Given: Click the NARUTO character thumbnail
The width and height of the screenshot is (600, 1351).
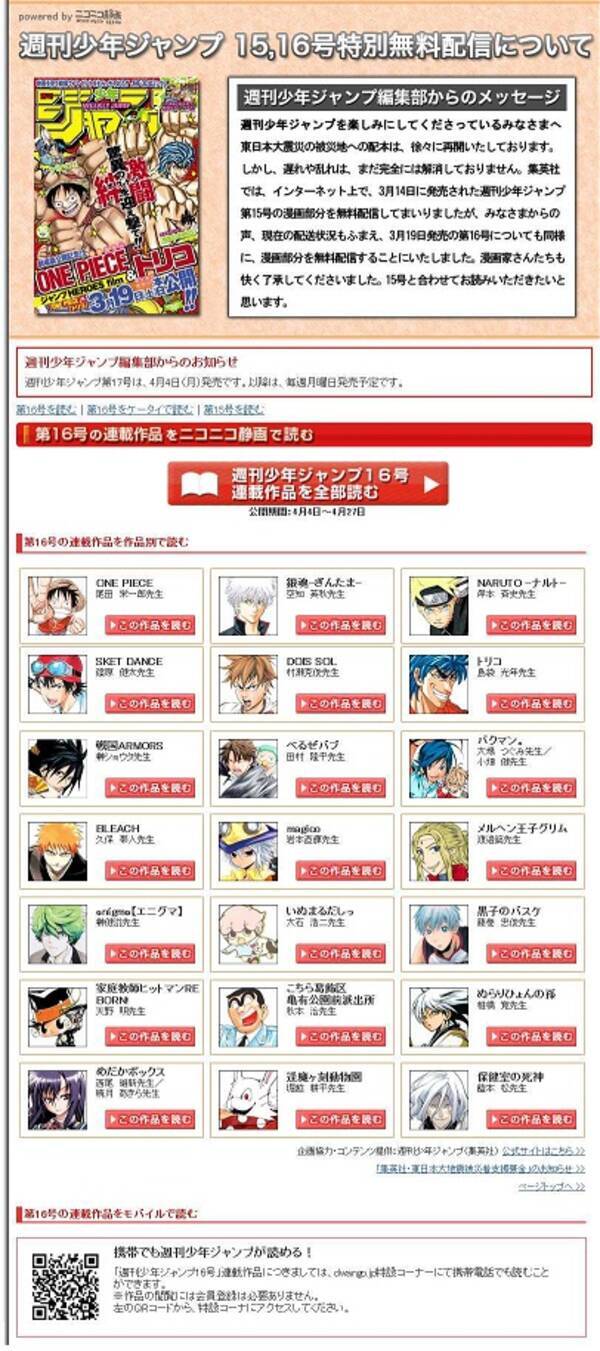Looking at the screenshot, I should pyautogui.click(x=439, y=605).
